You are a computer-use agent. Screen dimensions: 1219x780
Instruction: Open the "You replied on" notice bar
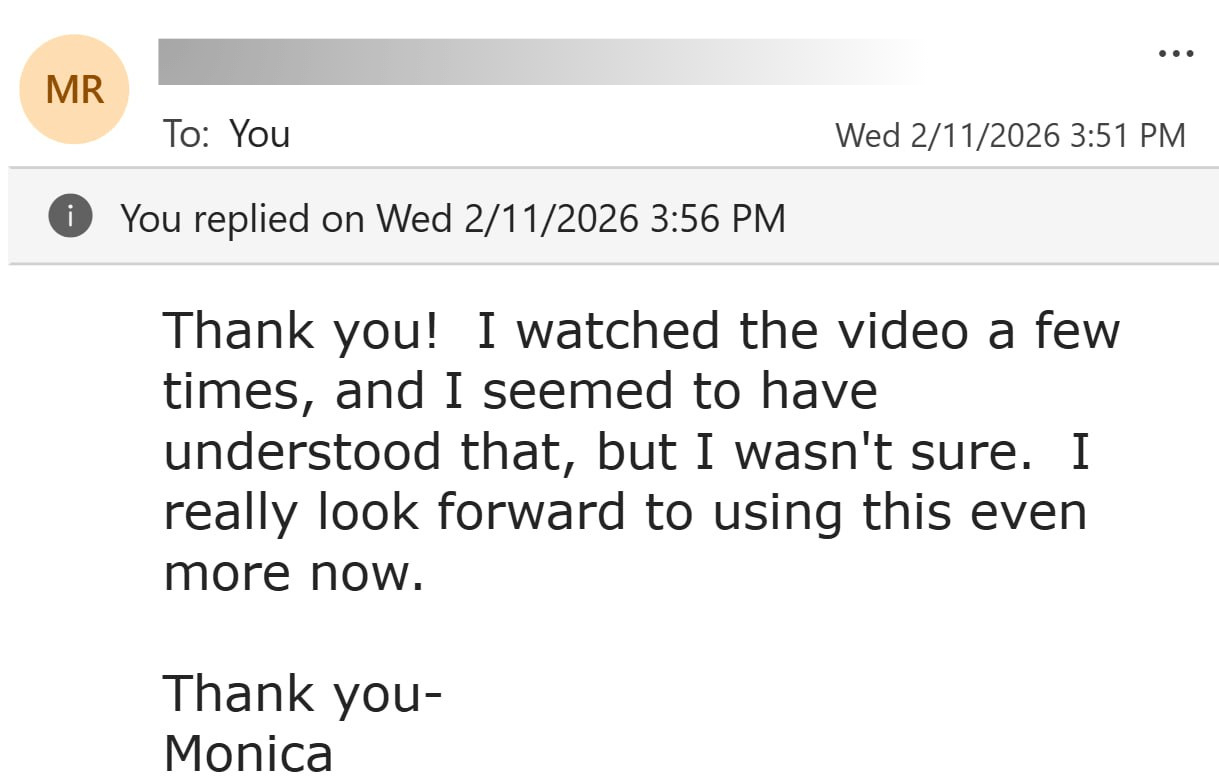click(452, 217)
